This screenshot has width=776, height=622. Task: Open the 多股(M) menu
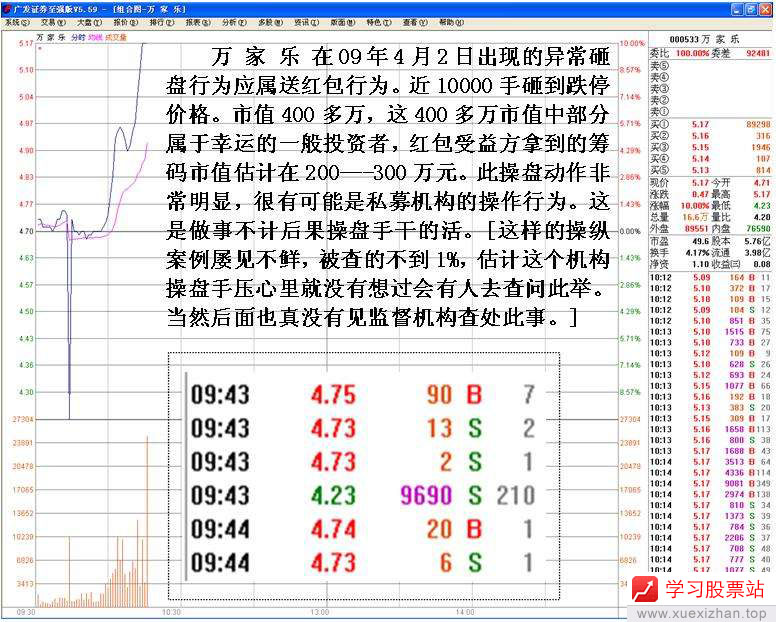pos(271,23)
